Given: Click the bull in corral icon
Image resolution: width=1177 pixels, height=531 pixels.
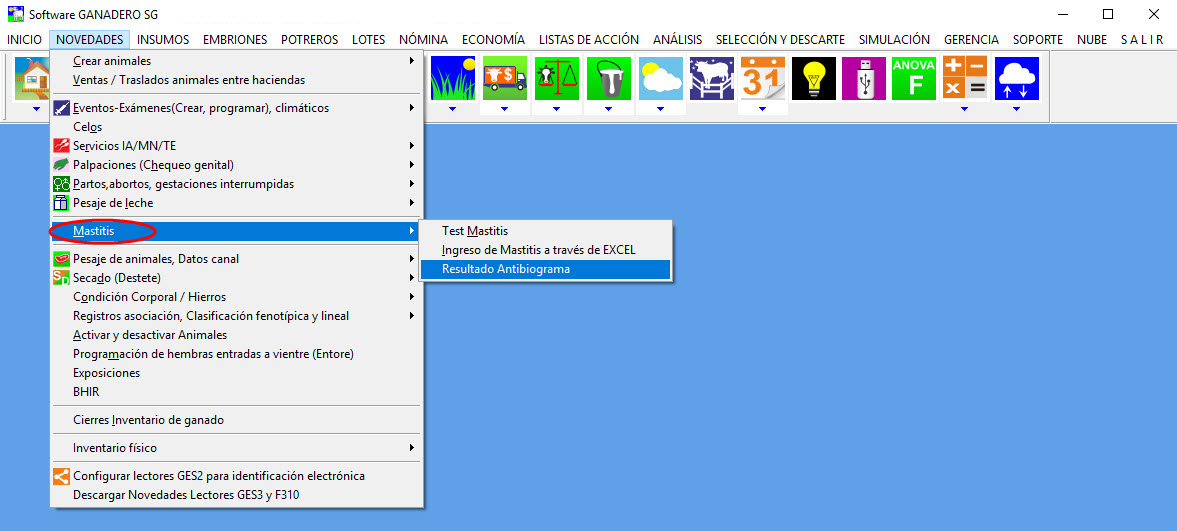Looking at the screenshot, I should (x=711, y=78).
